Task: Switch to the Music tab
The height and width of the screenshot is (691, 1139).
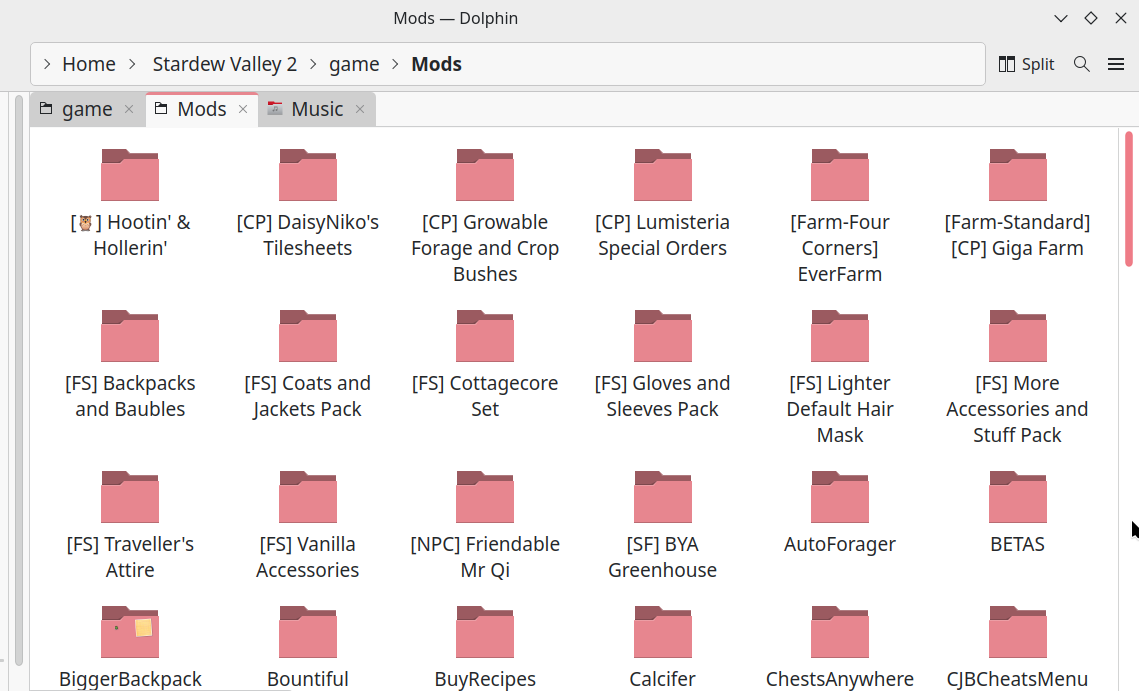Action: [x=317, y=109]
